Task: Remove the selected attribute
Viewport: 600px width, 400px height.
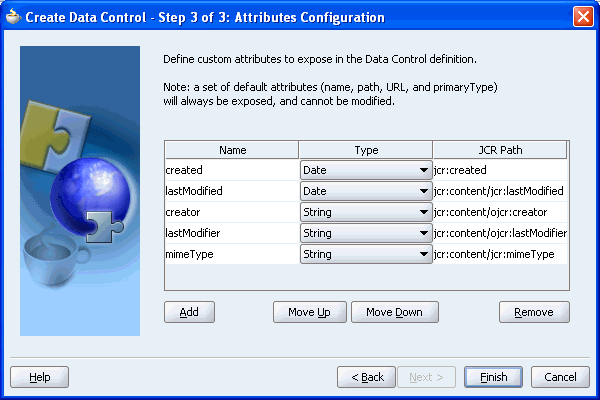Action: tap(534, 312)
